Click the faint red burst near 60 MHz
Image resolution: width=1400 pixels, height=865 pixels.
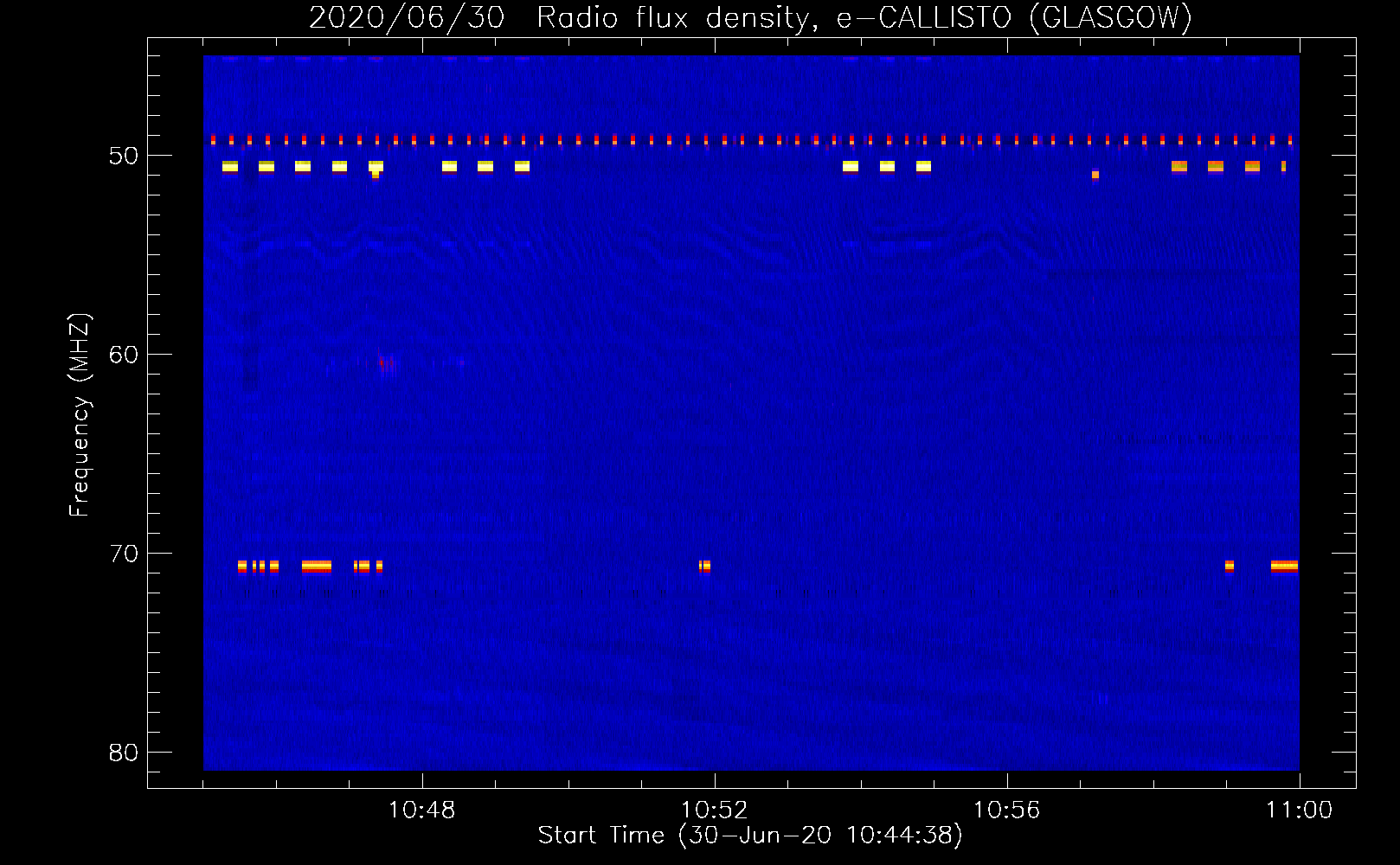[387, 364]
